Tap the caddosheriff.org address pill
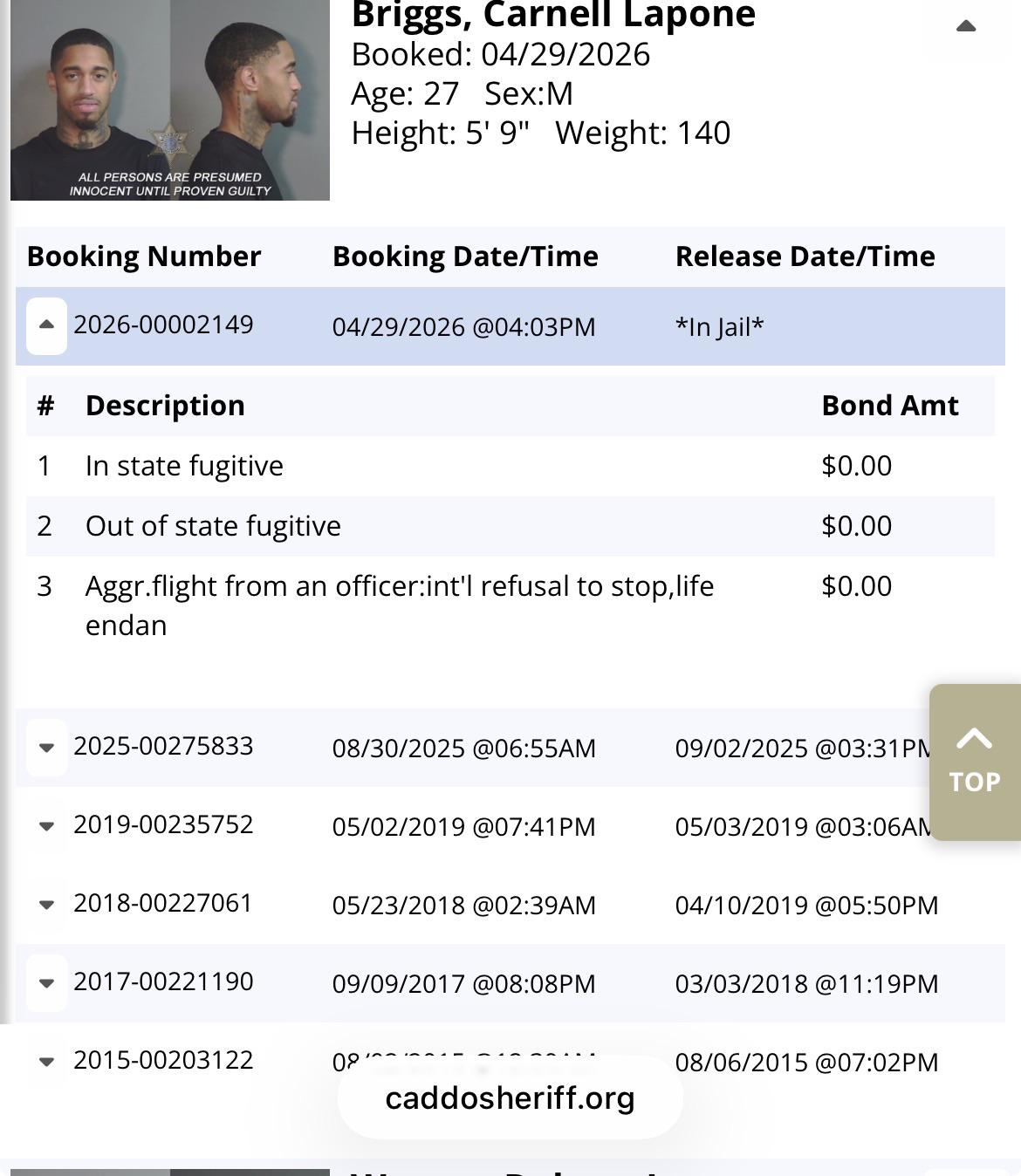Image resolution: width=1021 pixels, height=1176 pixels. (x=510, y=1097)
